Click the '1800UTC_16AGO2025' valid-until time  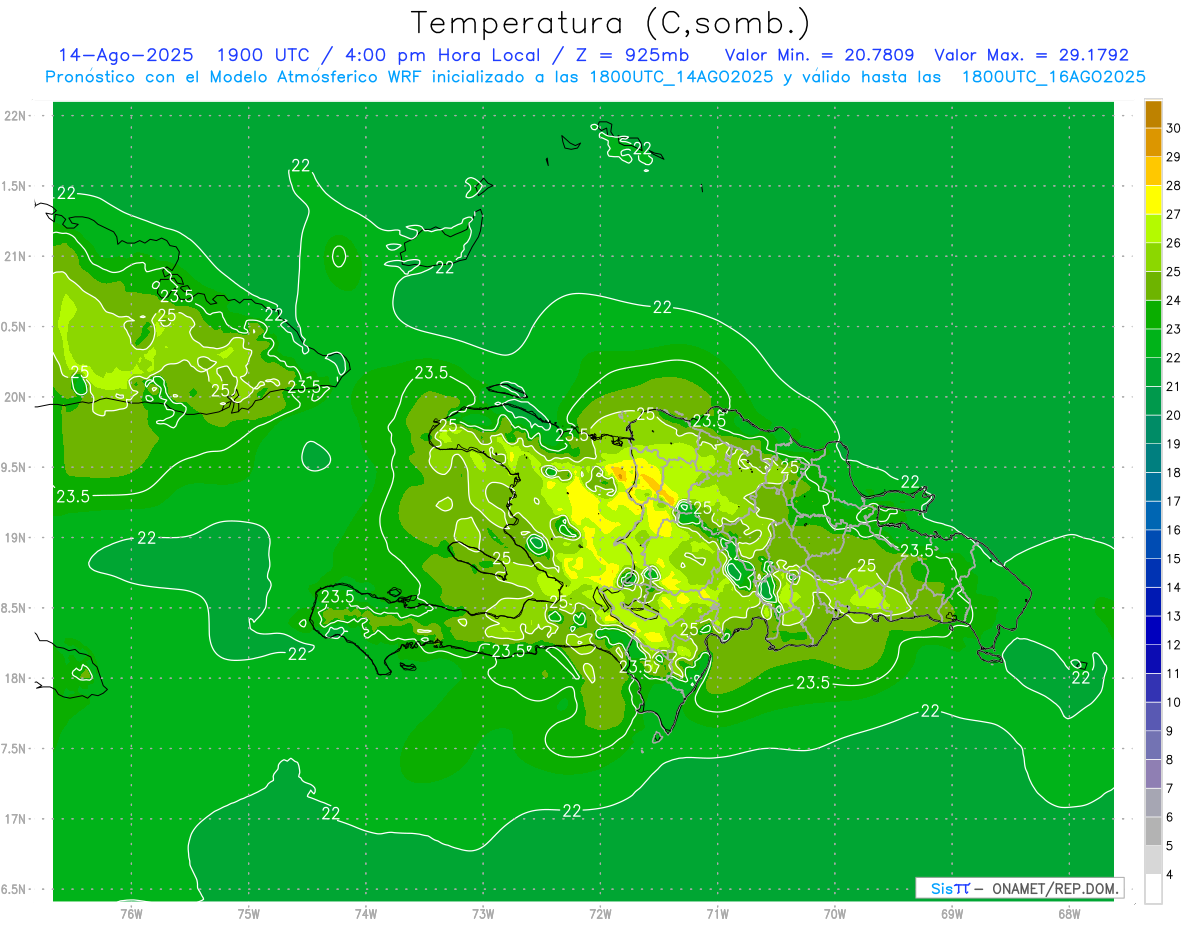[1054, 77]
